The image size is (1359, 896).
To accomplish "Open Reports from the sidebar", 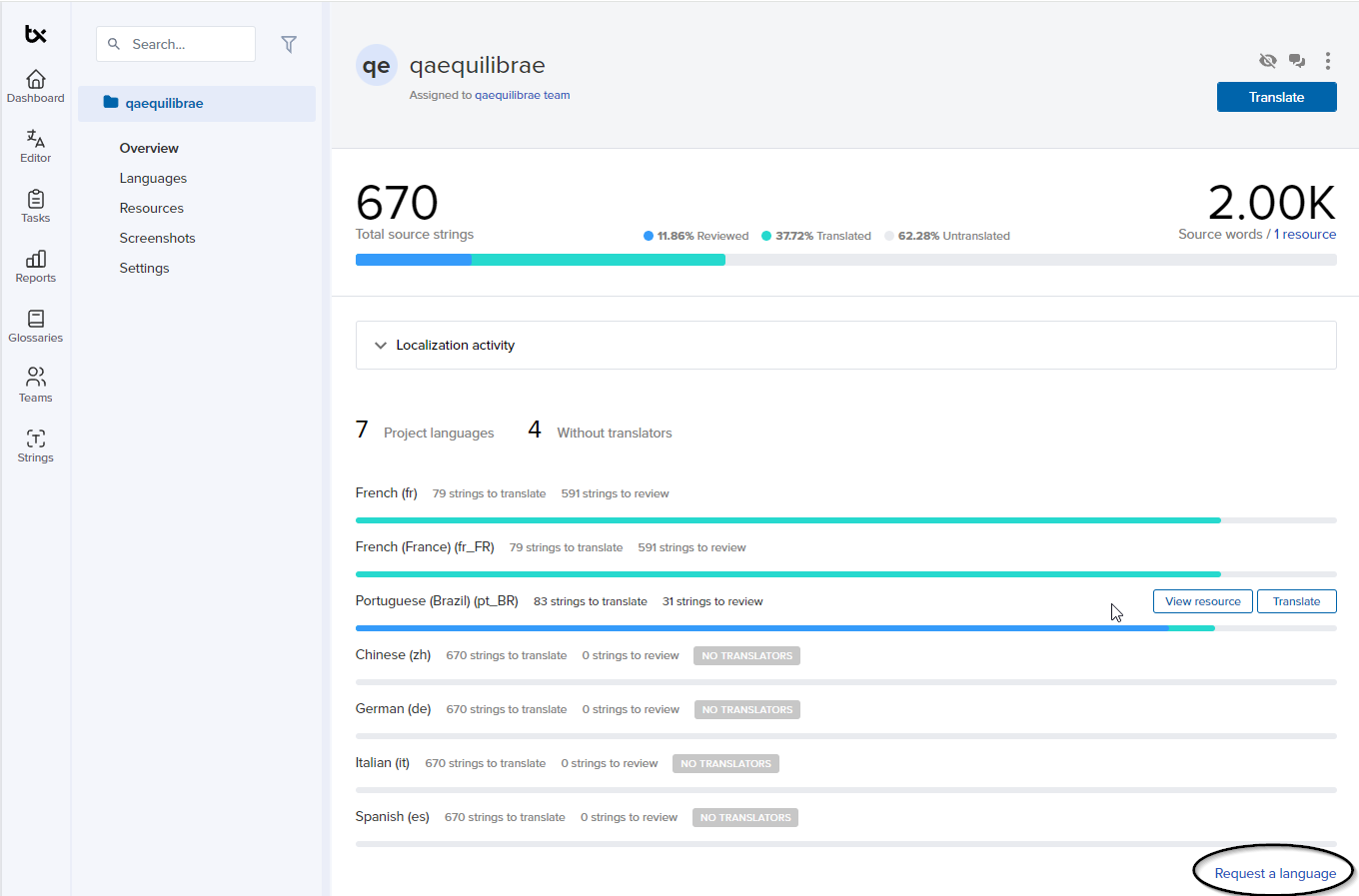I will pyautogui.click(x=35, y=266).
